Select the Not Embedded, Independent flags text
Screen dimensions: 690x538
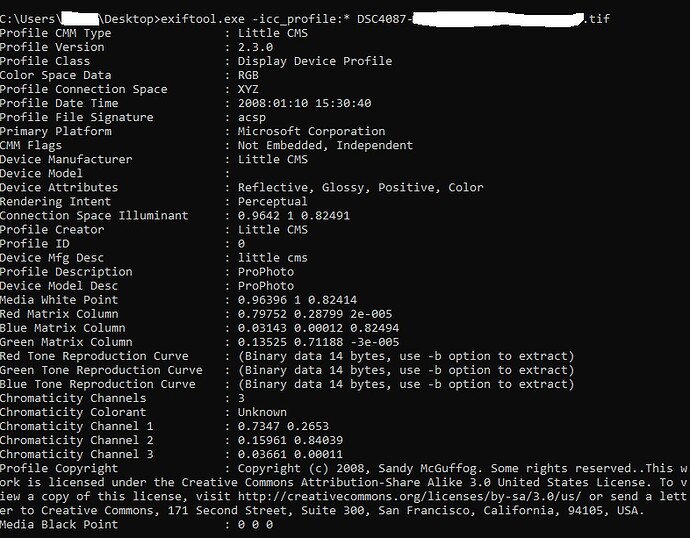pyautogui.click(x=325, y=145)
